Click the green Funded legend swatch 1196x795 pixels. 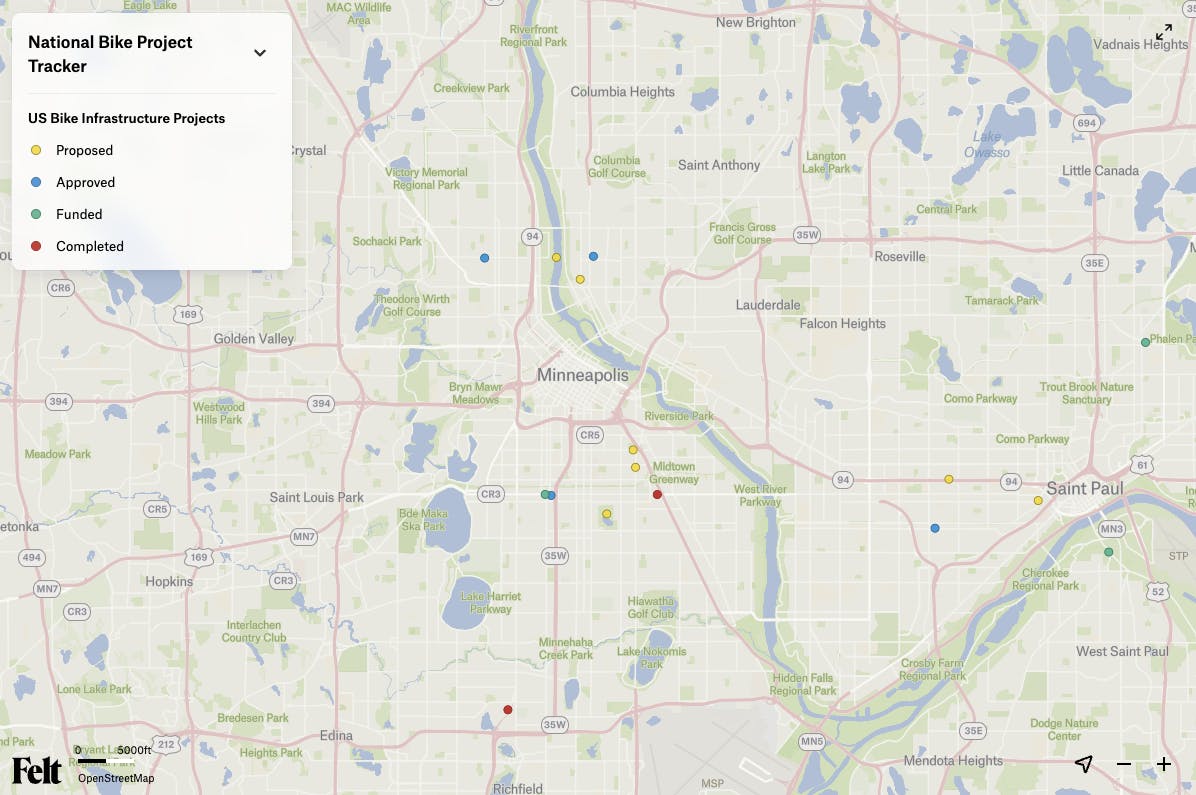point(36,214)
